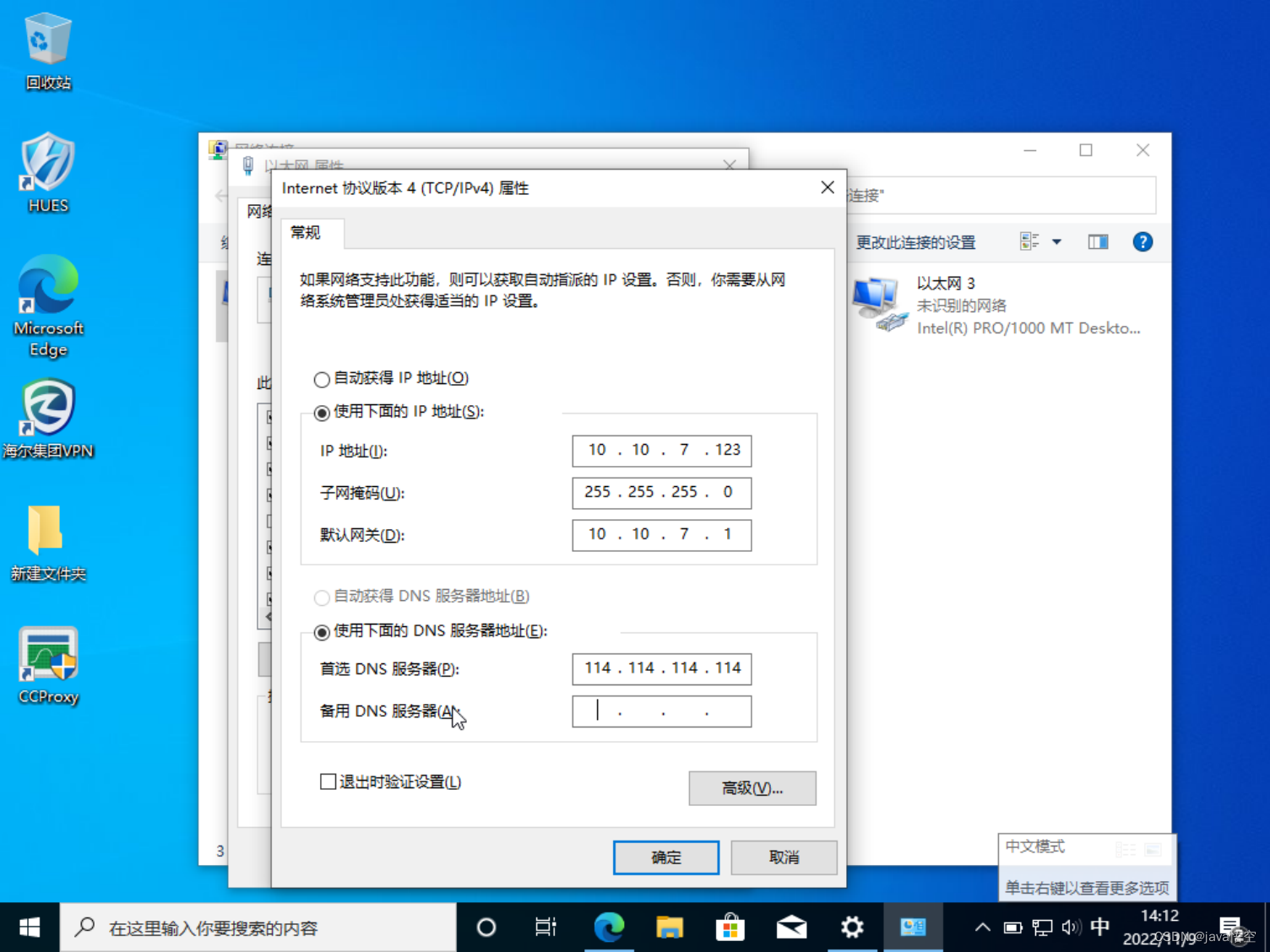Click the 备用 DNS 服务器 field
Screen dimensions: 1270x952
662,711
